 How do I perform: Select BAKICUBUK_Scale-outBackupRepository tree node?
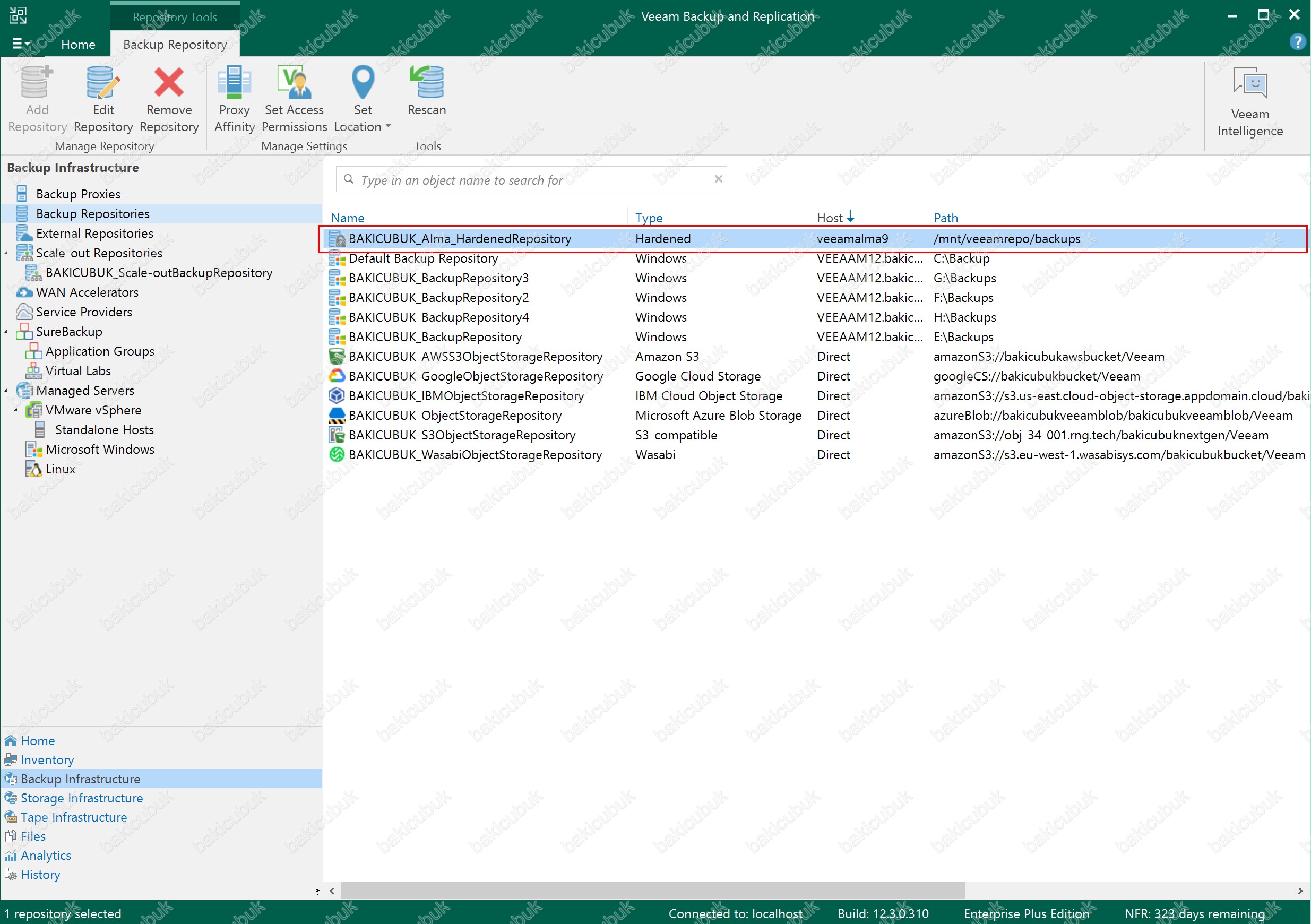[159, 272]
